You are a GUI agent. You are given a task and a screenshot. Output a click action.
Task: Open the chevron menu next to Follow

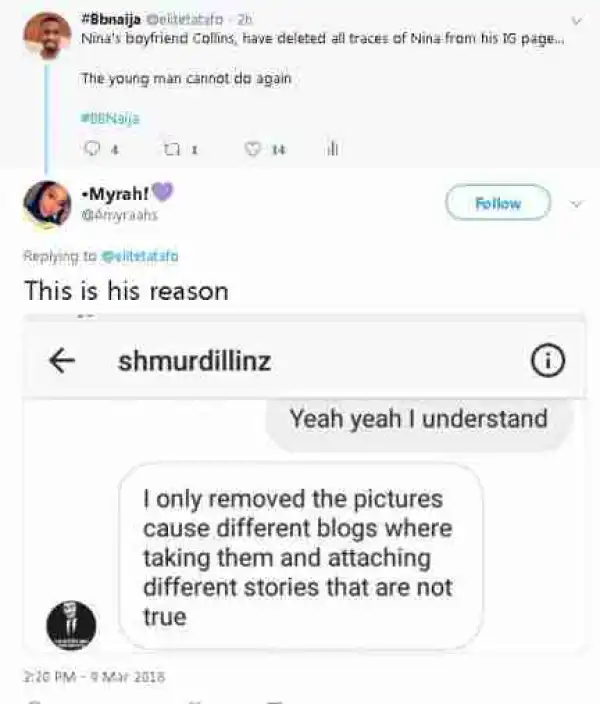[x=576, y=203]
